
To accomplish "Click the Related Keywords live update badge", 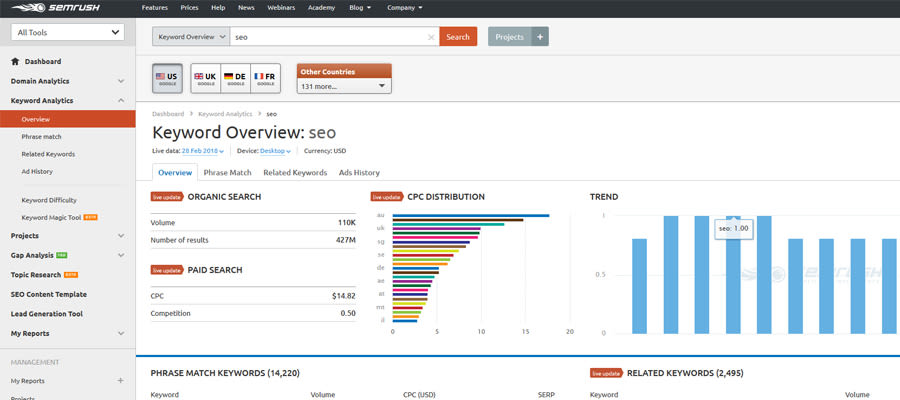I will tap(606, 373).
